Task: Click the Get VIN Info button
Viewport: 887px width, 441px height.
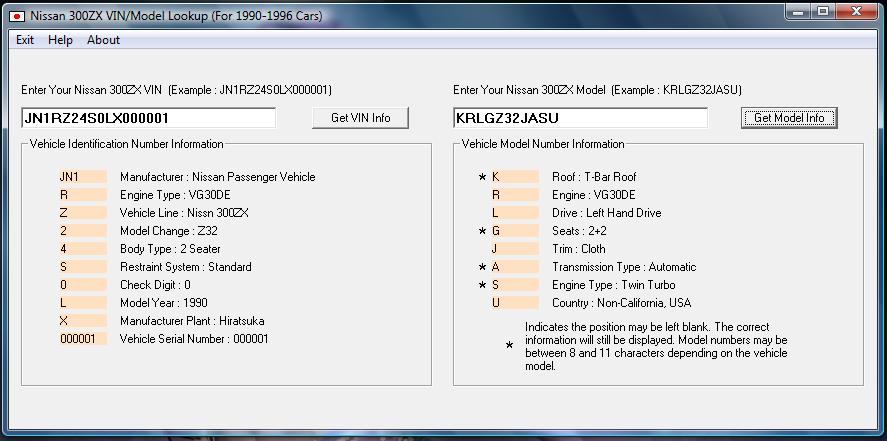Action: (360, 118)
